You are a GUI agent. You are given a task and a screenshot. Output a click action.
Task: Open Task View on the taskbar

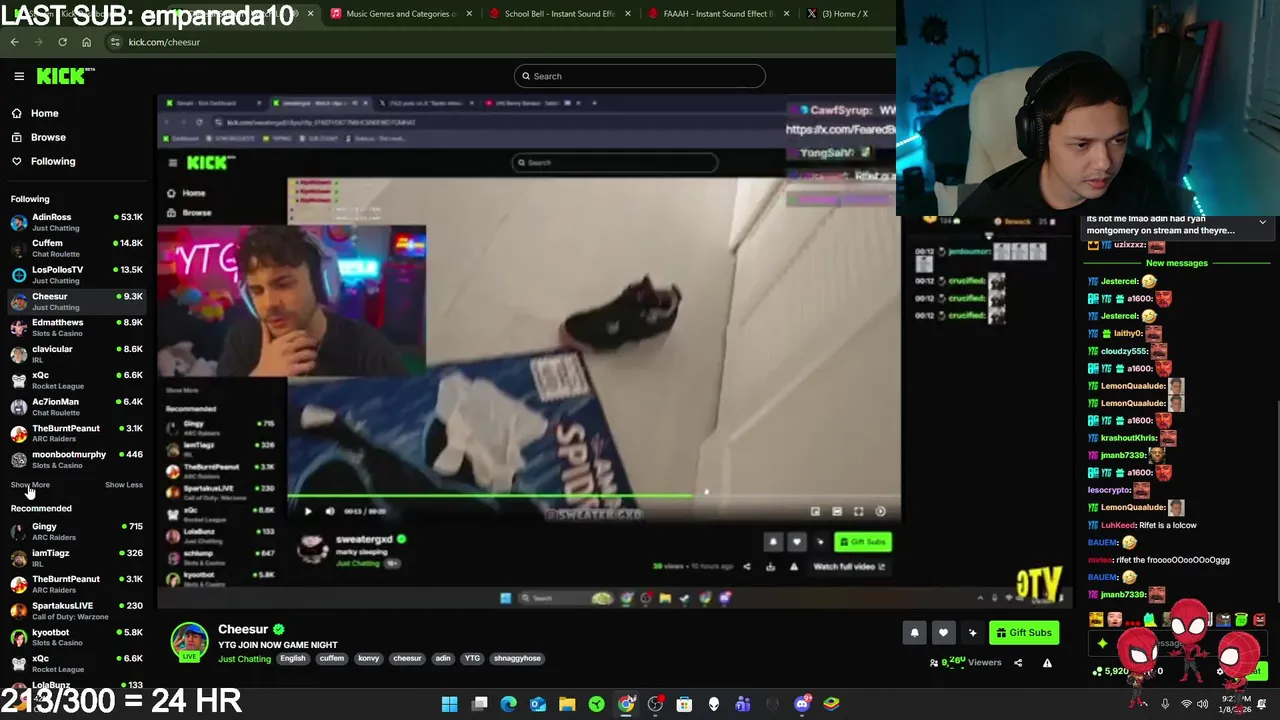coord(480,704)
